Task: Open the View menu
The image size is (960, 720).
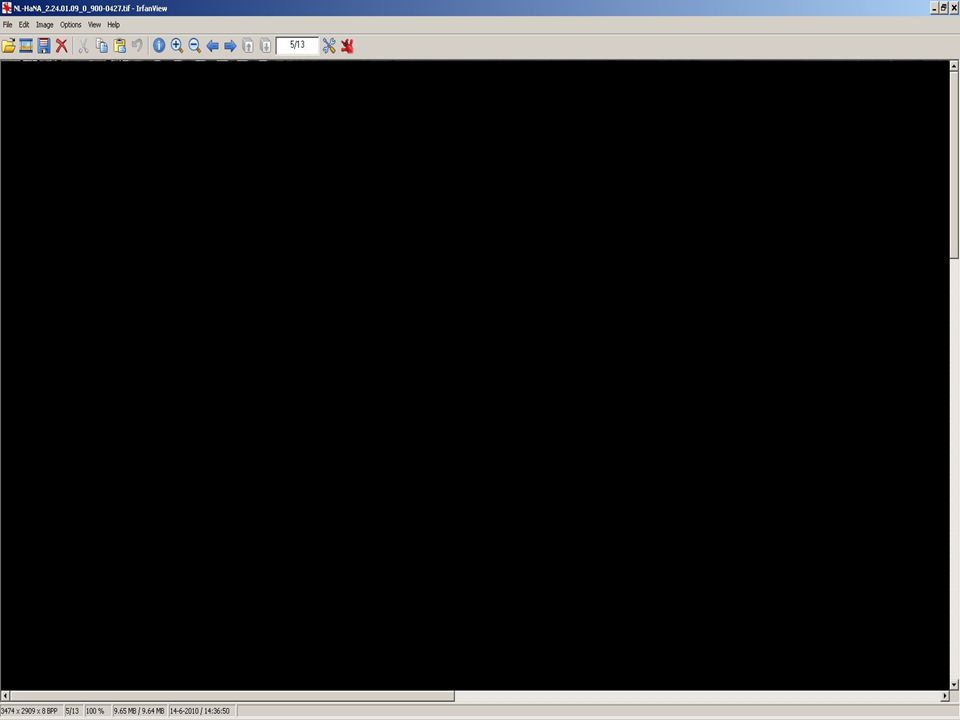Action: tap(94, 25)
